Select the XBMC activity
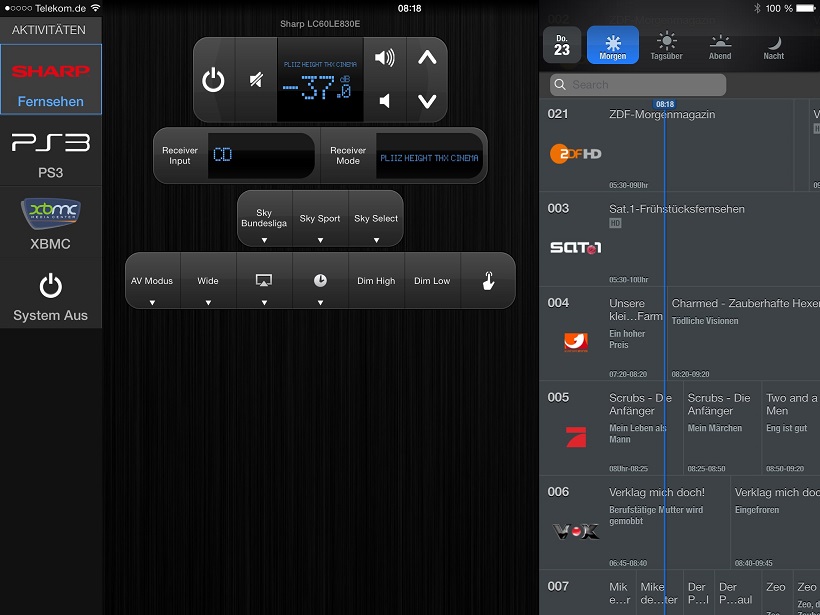Viewport: 820px width, 615px height. (x=51, y=224)
